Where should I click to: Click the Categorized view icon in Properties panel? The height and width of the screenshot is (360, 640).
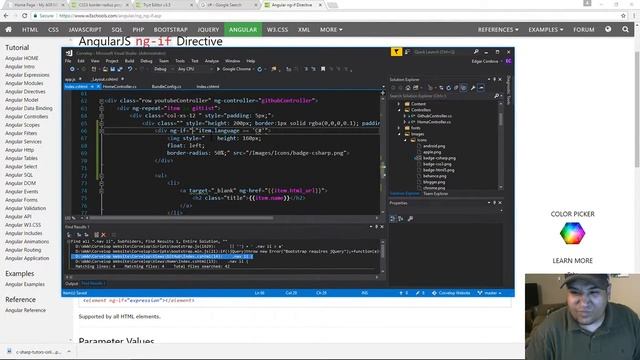tap(393, 219)
